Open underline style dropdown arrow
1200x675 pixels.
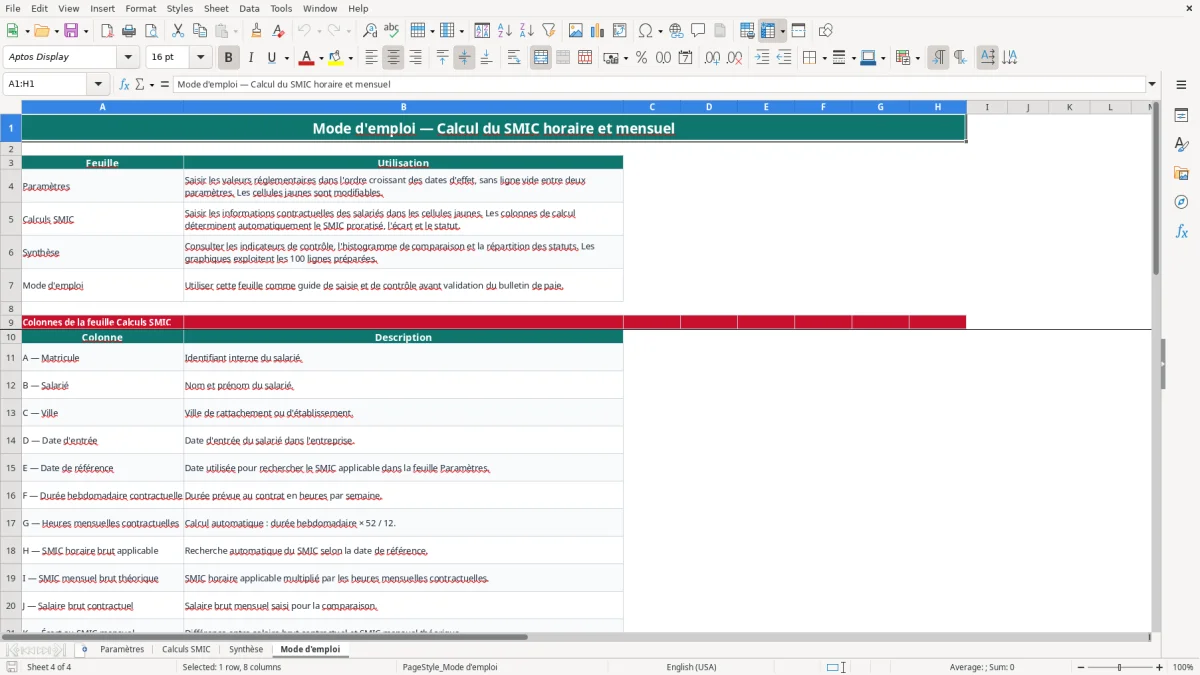pyautogui.click(x=286, y=58)
